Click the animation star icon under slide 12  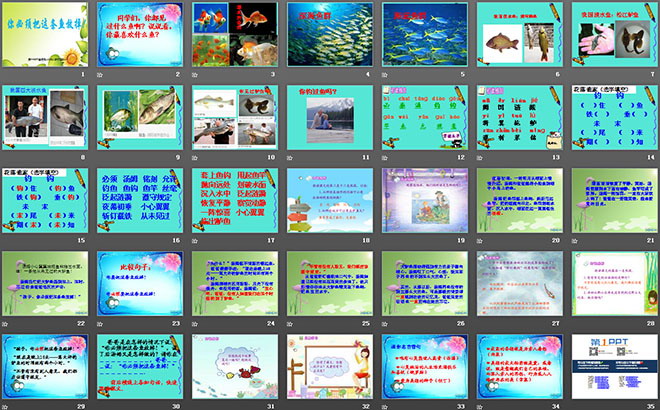[385, 158]
